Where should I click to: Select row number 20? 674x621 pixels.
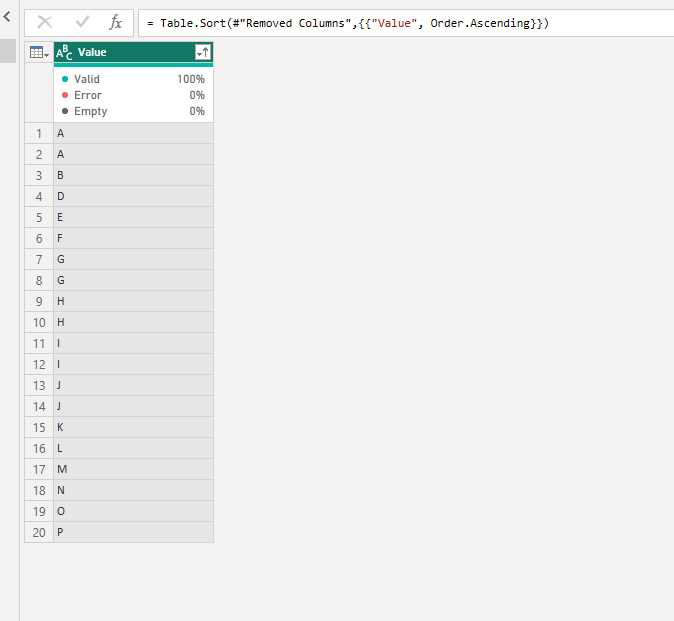click(39, 532)
